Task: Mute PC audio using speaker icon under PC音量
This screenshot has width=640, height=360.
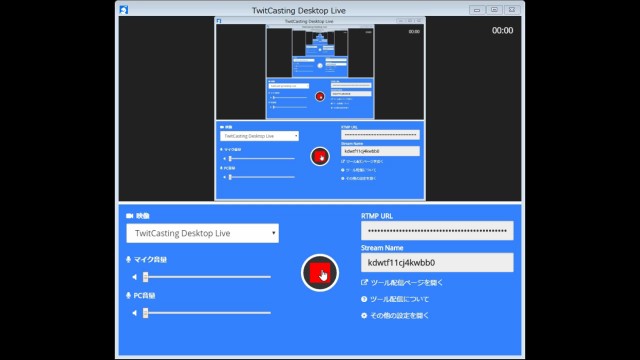Action: (x=134, y=313)
